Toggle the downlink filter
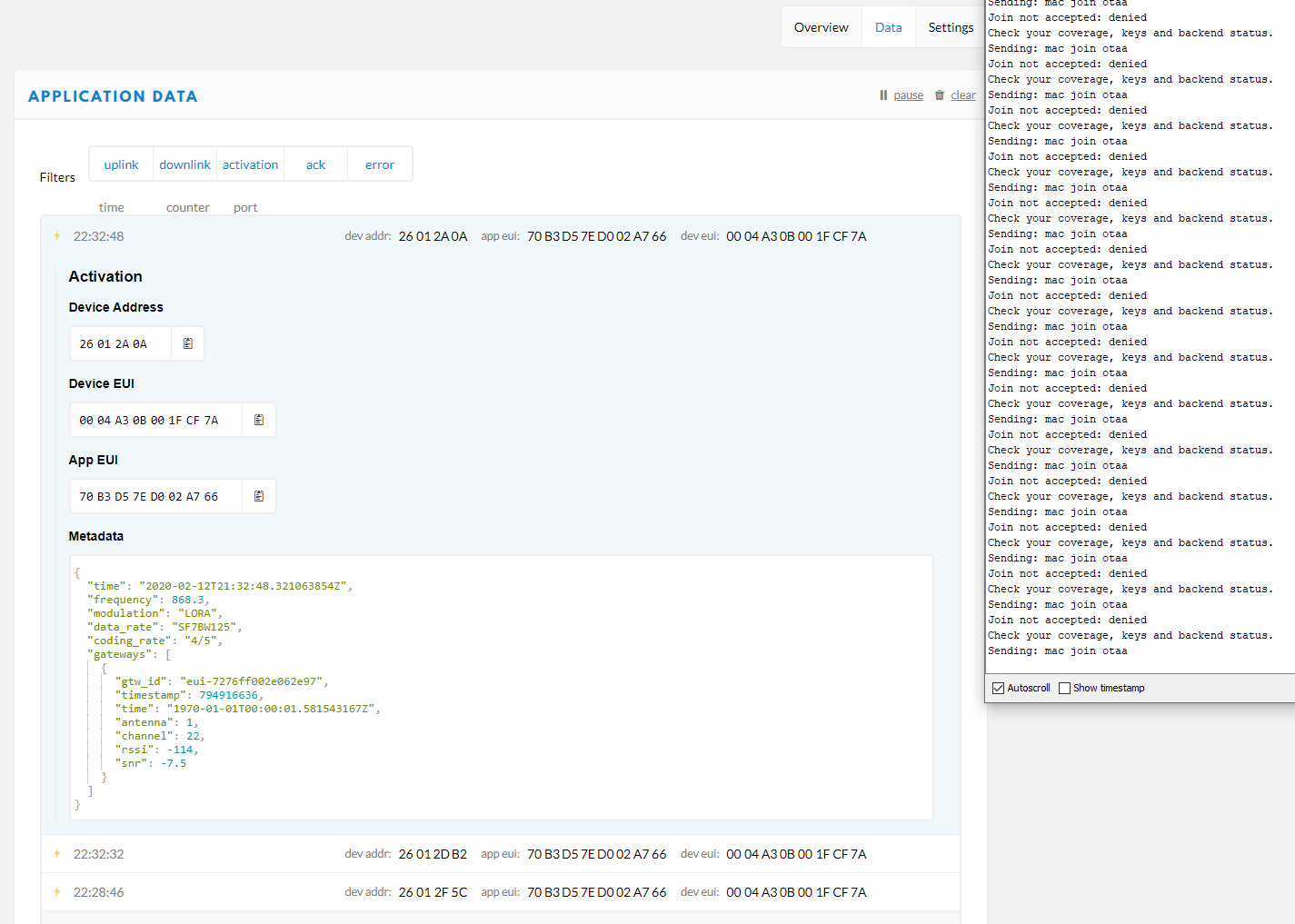This screenshot has width=1295, height=924. click(x=184, y=164)
